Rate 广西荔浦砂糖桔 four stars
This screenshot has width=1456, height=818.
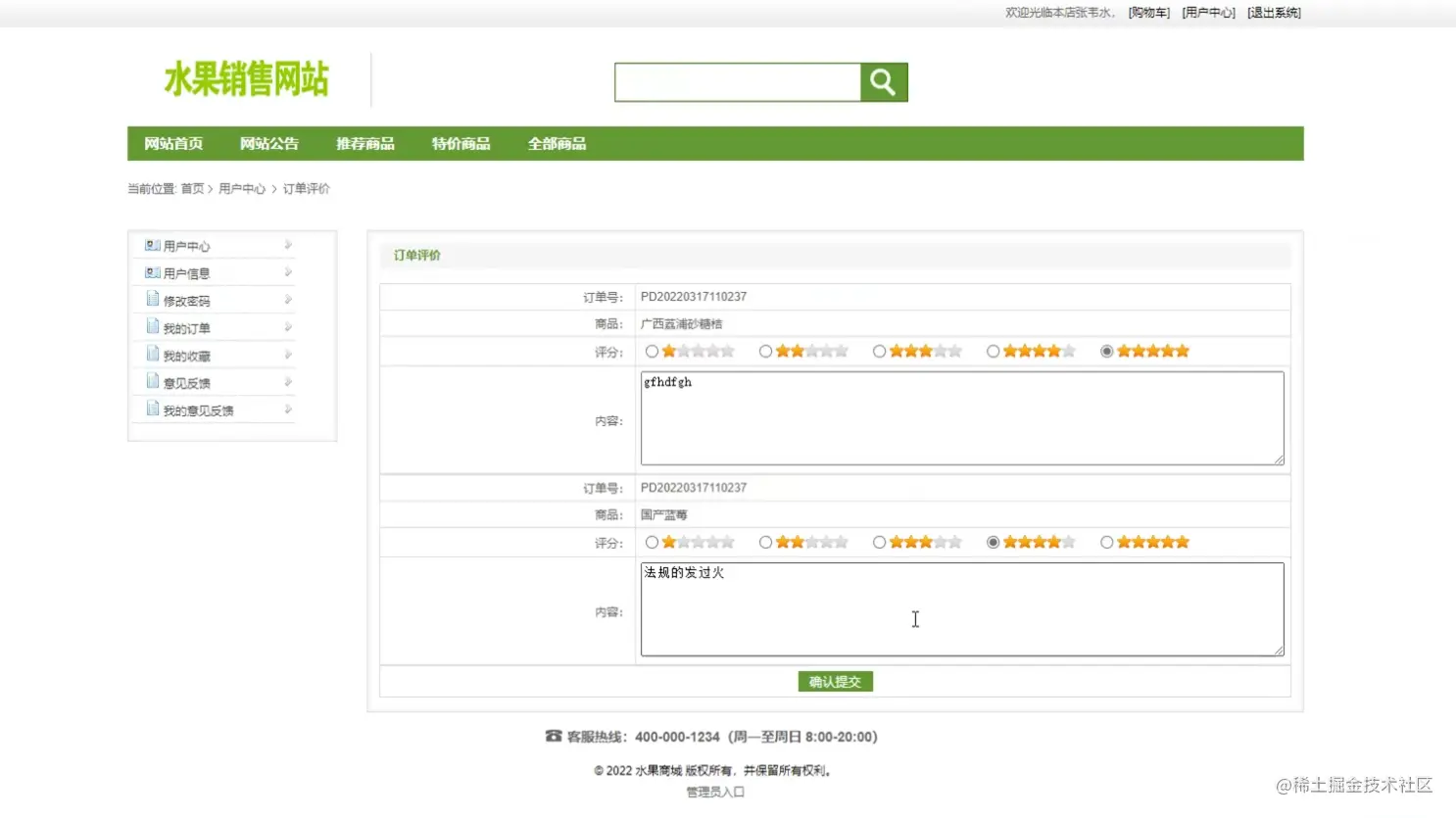coord(993,352)
